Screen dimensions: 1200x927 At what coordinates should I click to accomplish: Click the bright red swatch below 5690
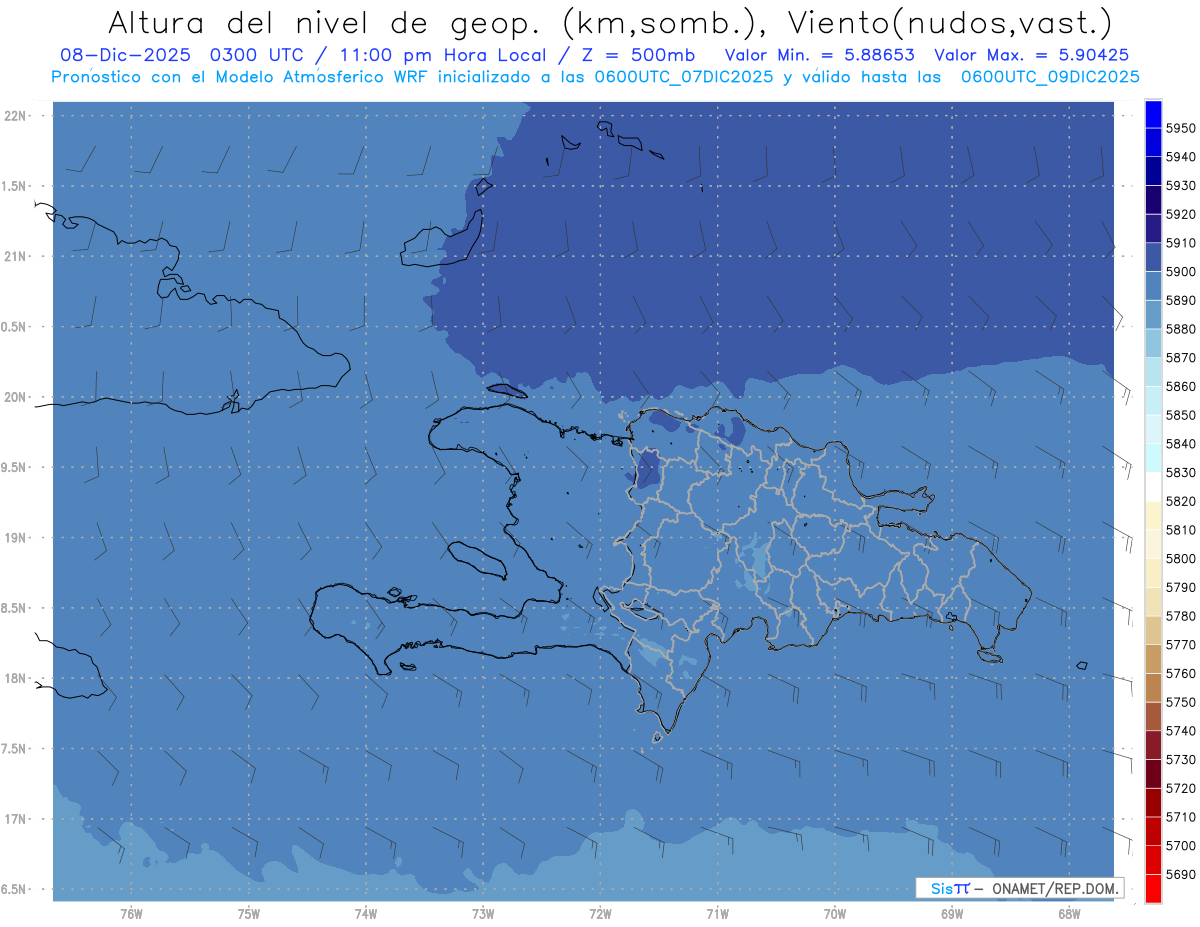coord(1153,889)
